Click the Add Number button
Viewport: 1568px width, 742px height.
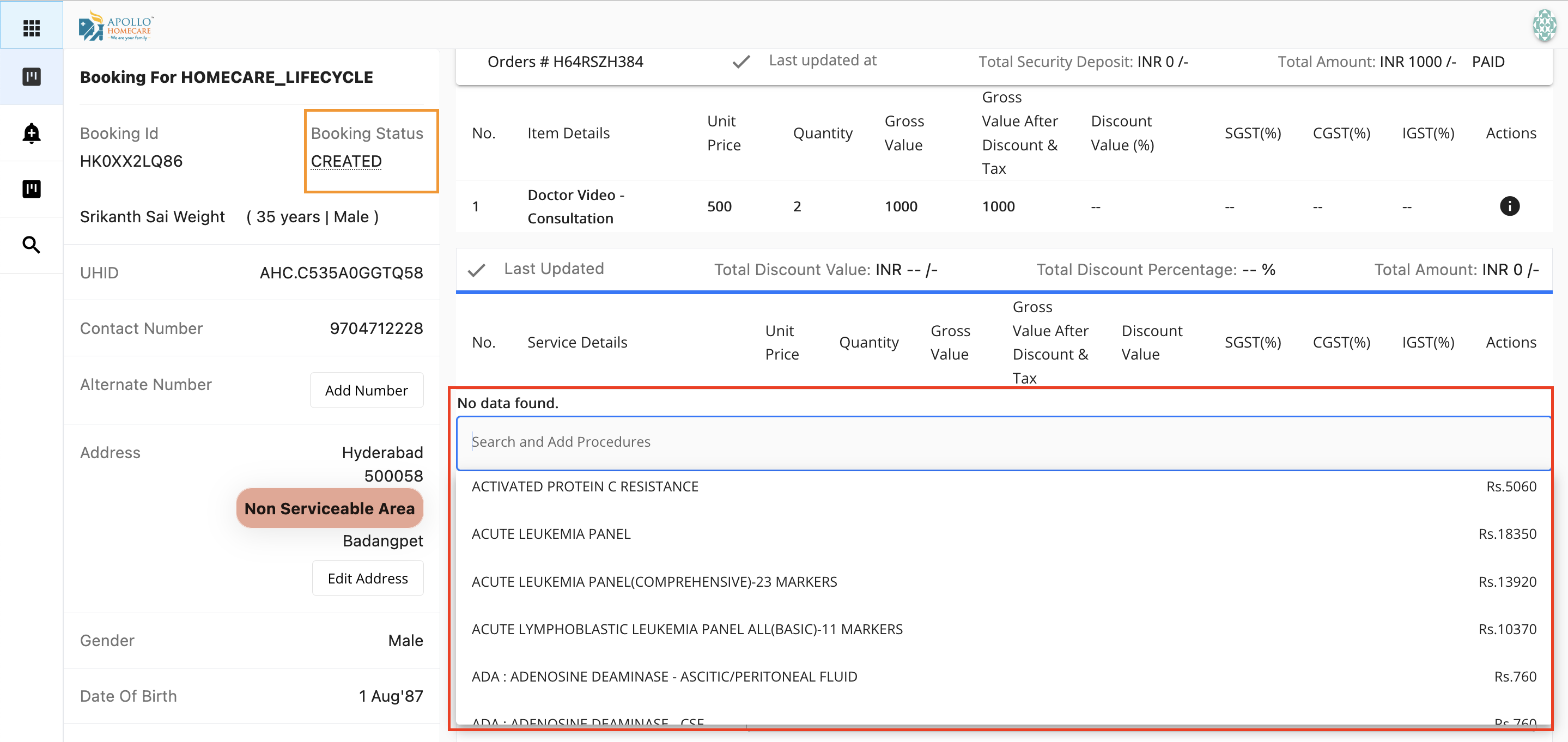[366, 390]
